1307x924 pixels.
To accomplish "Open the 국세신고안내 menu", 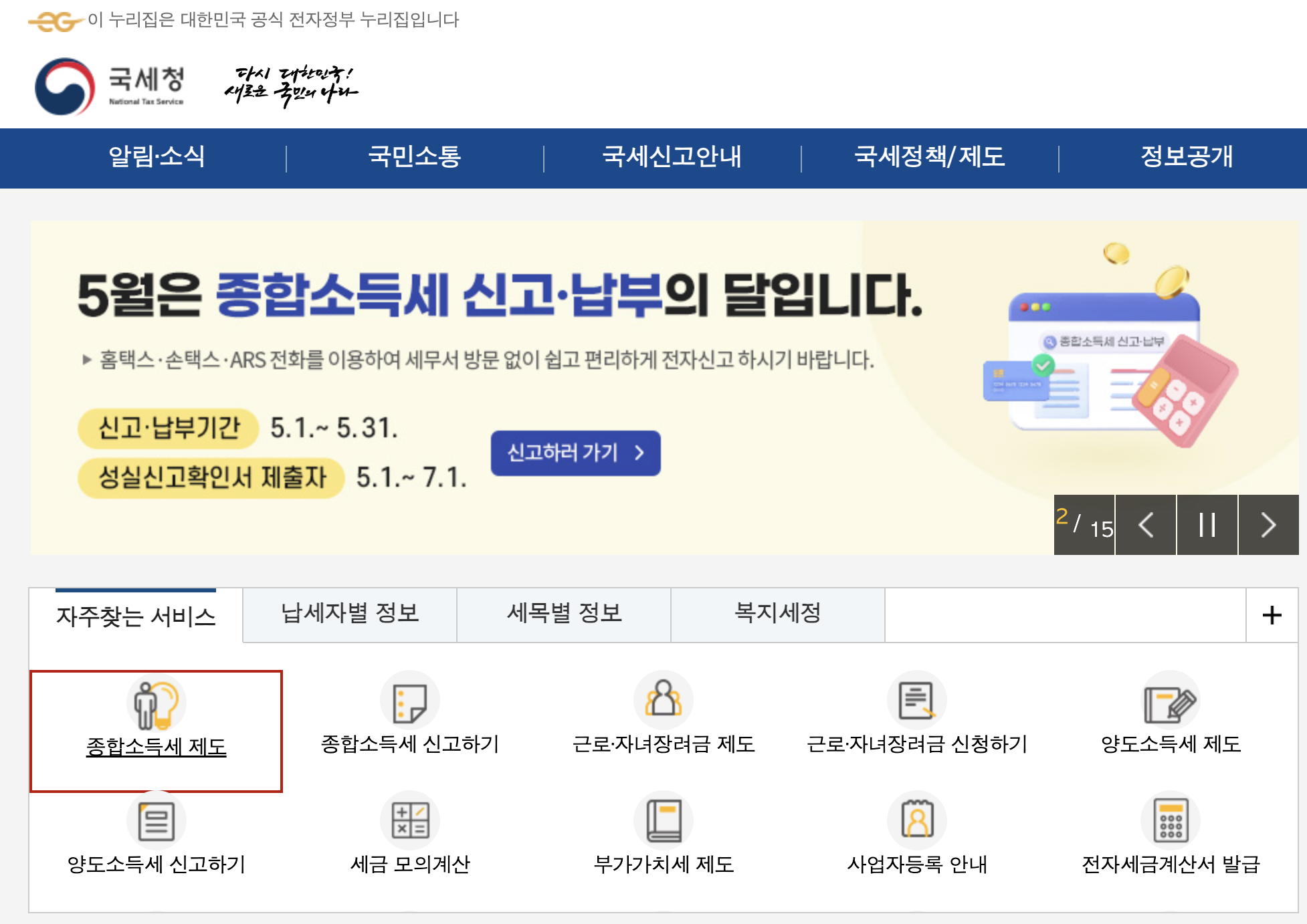I will [672, 157].
